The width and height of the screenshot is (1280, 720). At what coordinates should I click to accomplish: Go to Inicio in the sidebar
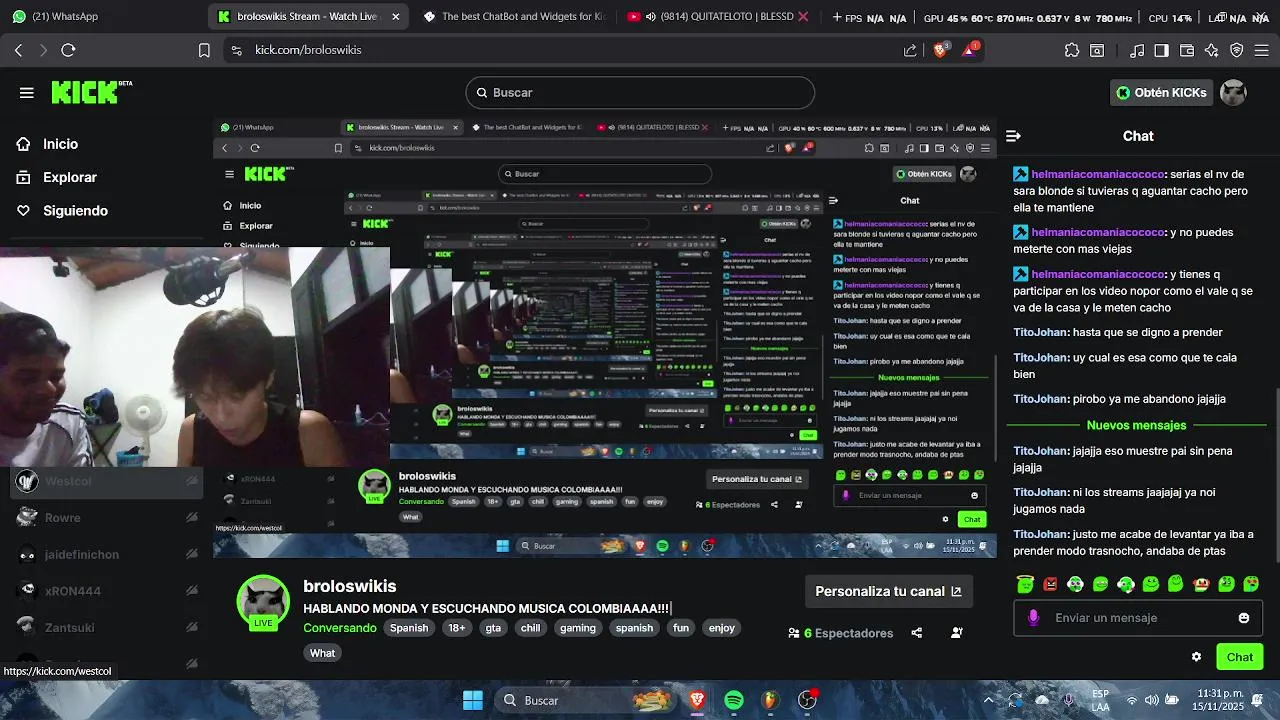click(60, 144)
